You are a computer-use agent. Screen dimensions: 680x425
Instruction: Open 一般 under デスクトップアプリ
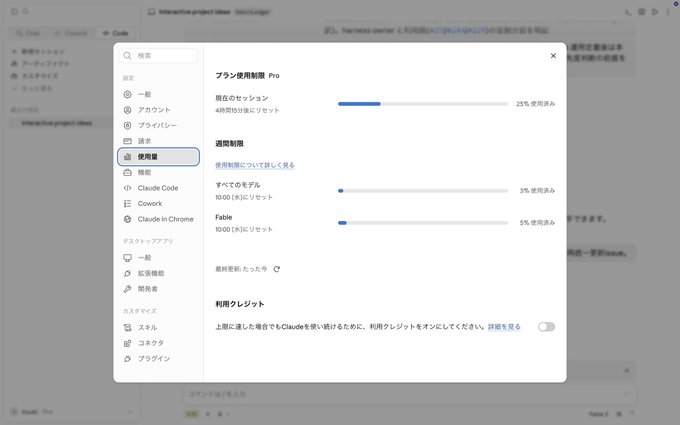pyautogui.click(x=158, y=258)
